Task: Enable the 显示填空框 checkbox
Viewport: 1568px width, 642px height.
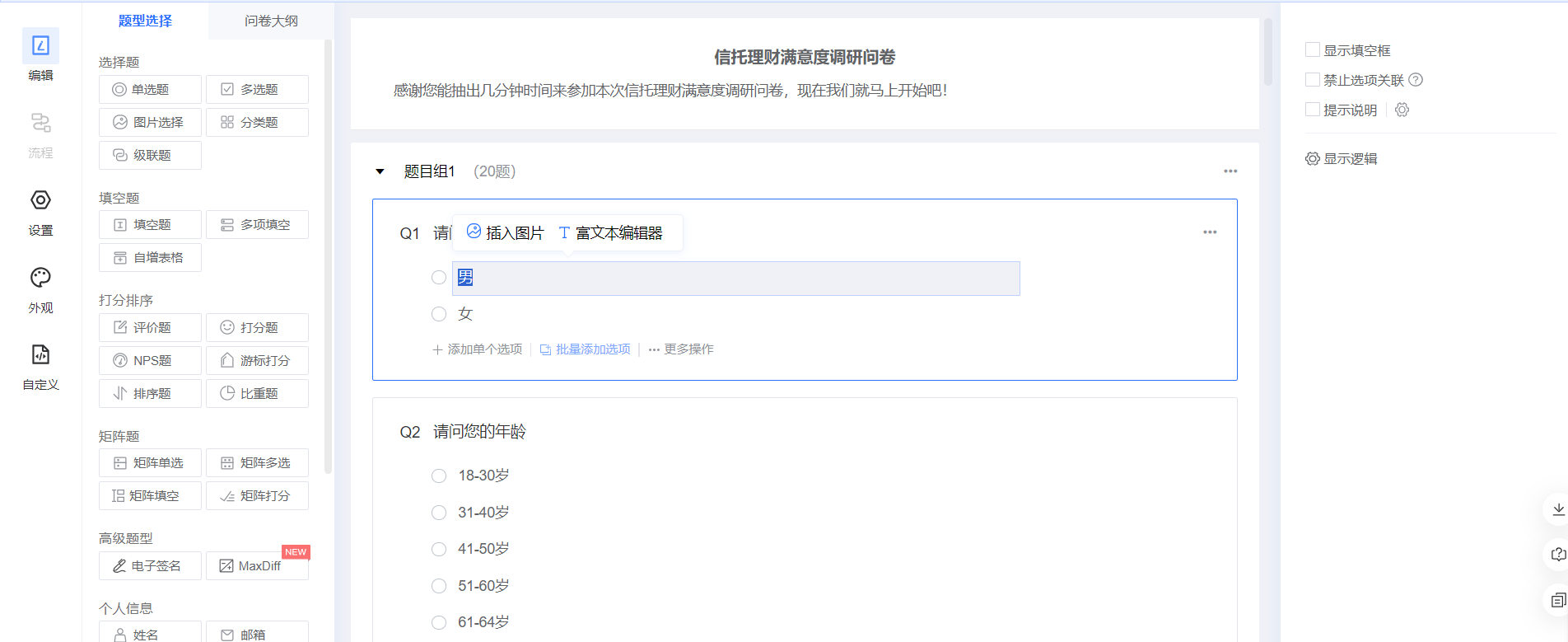Action: (1313, 49)
